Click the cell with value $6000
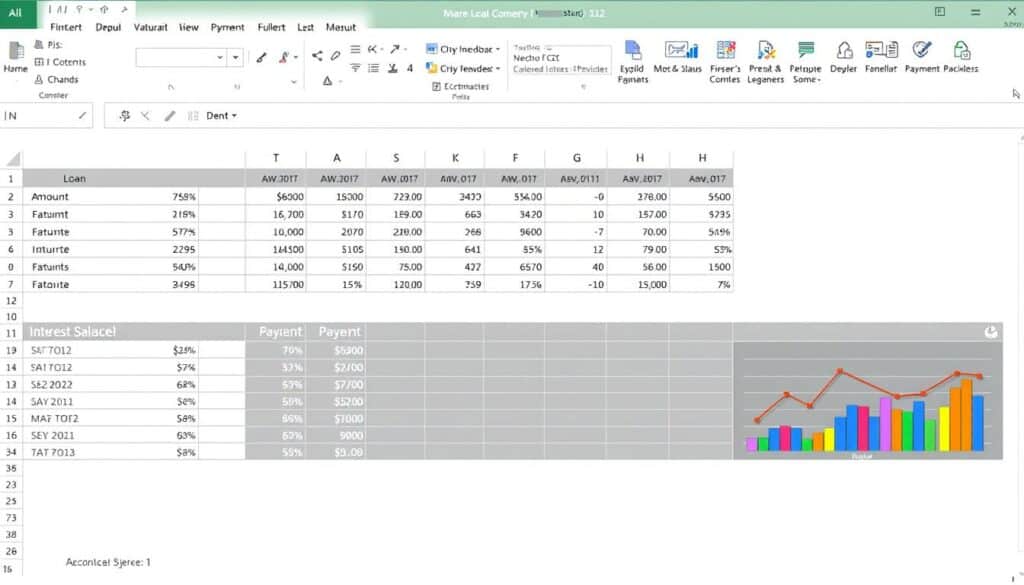1024x585 pixels. (276, 197)
